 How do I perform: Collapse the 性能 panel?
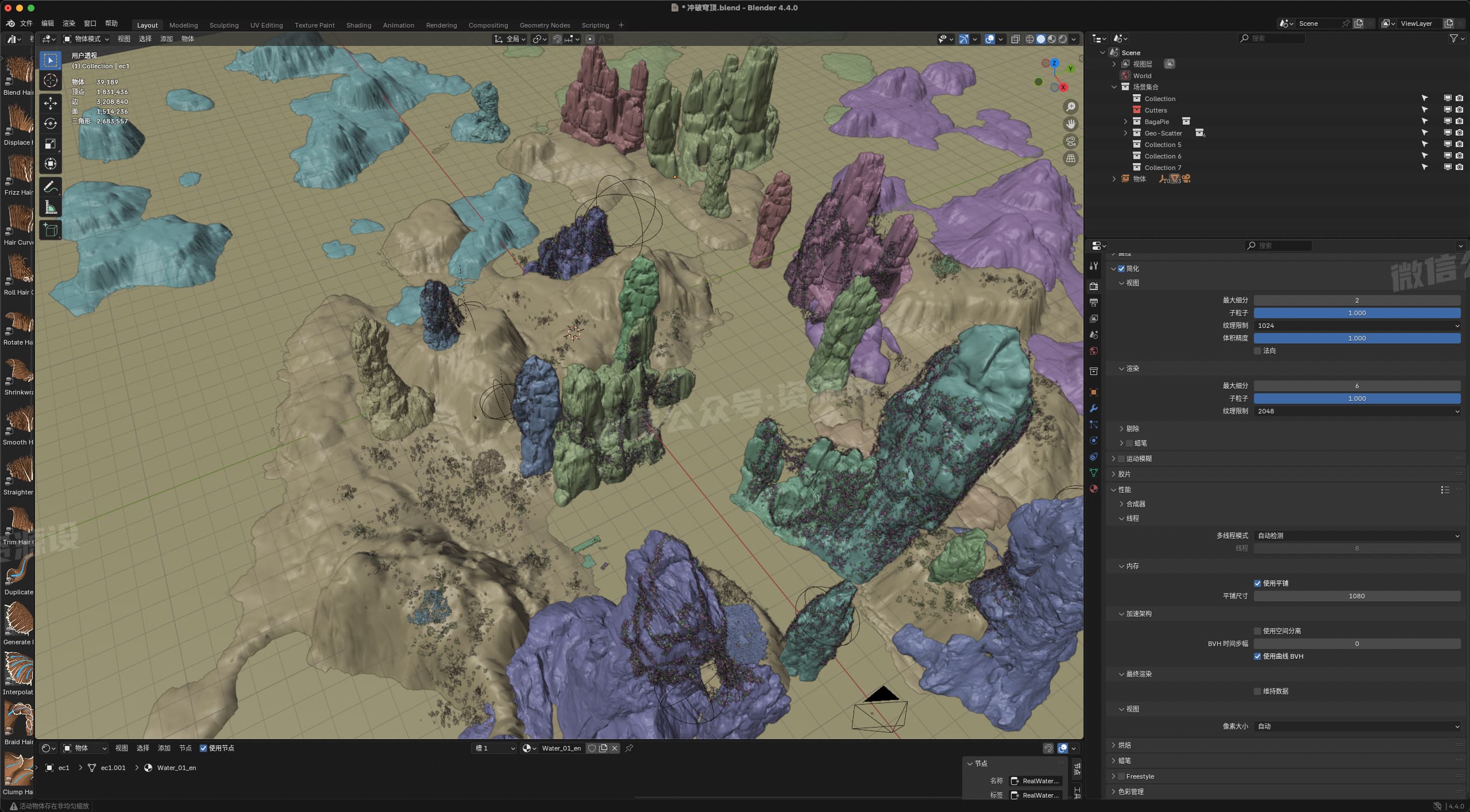pos(1113,490)
